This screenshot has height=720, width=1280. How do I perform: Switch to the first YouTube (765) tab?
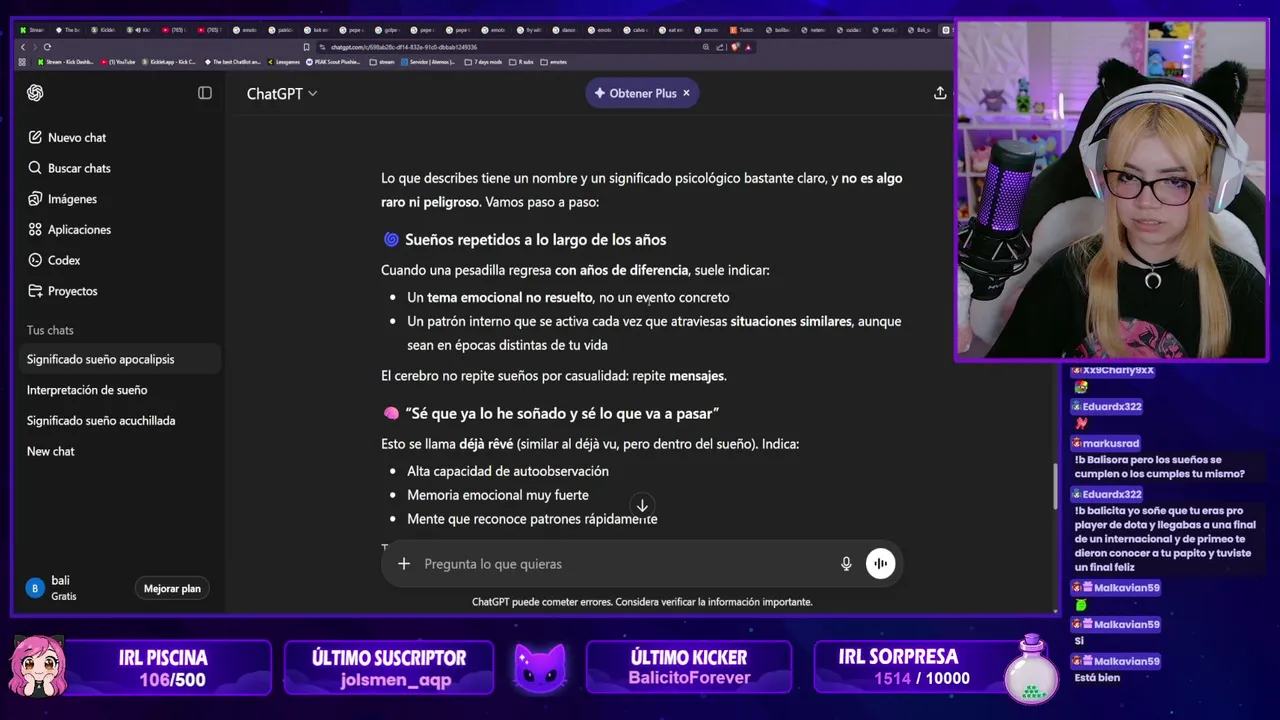[x=173, y=30]
